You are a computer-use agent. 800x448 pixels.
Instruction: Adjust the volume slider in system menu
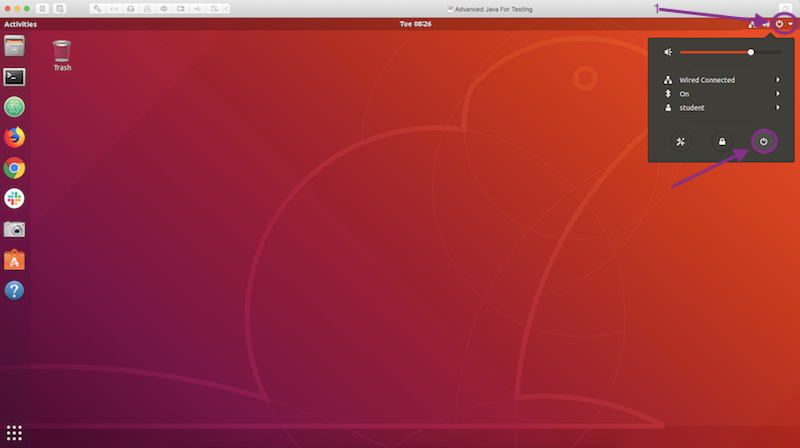(x=731, y=52)
